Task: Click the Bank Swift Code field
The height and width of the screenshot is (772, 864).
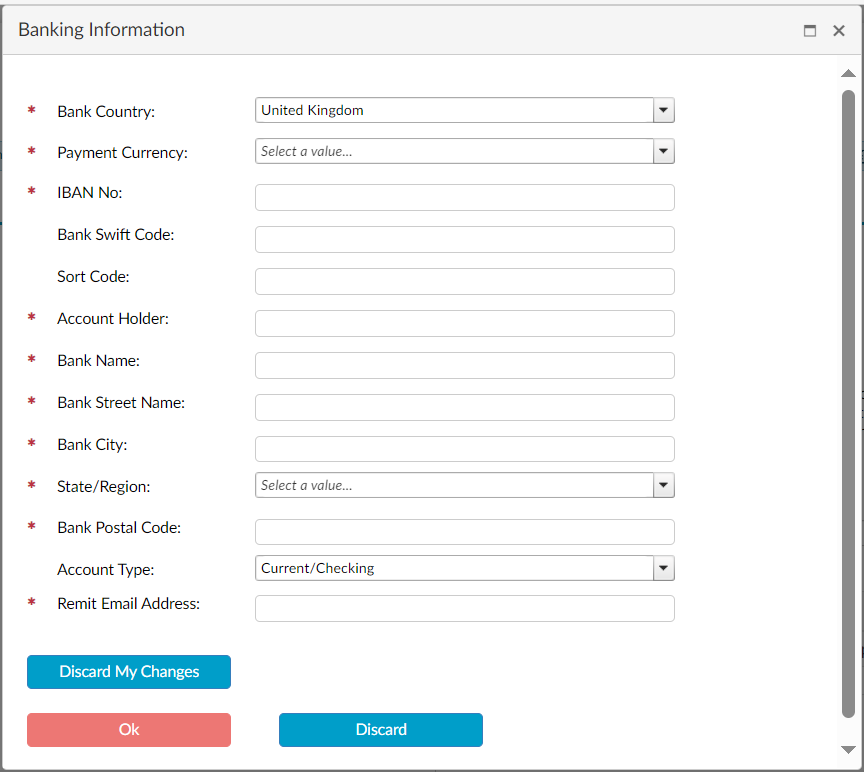Action: tap(464, 239)
